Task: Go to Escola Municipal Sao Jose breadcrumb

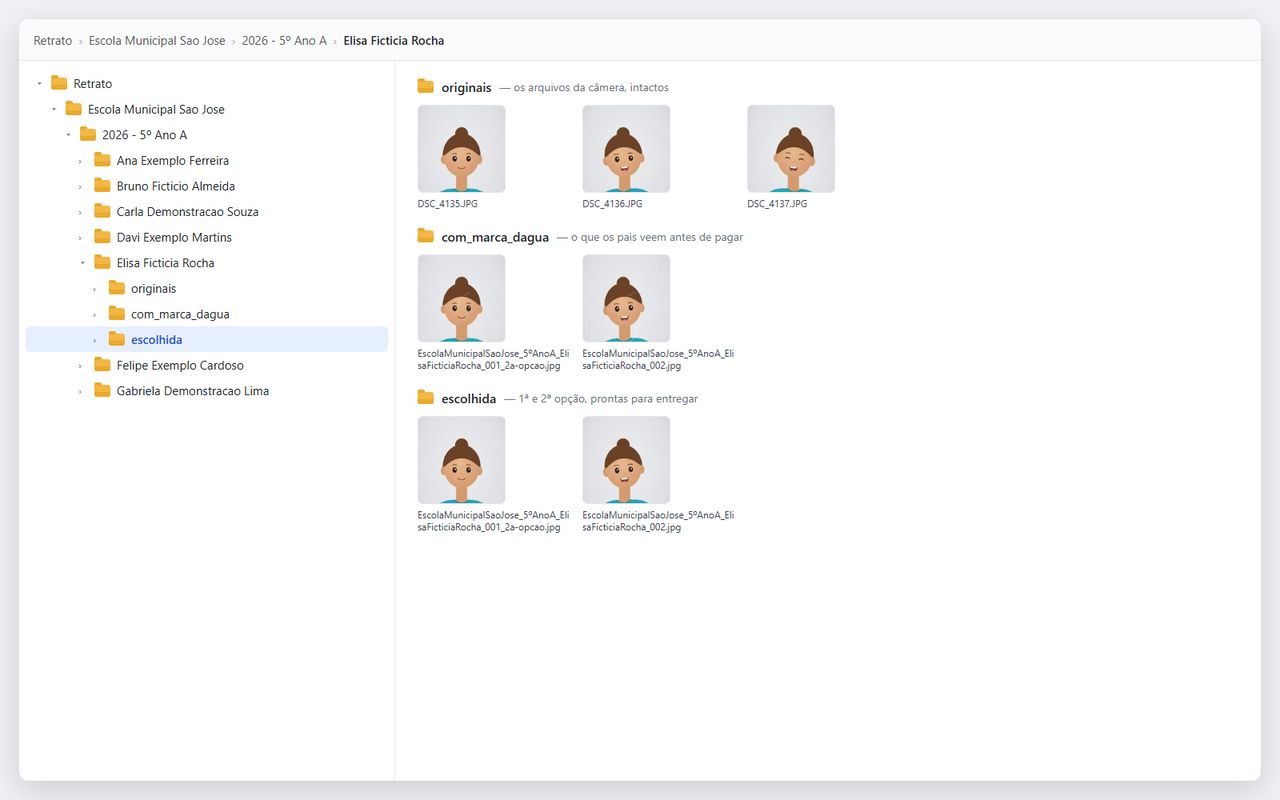Action: (x=157, y=41)
